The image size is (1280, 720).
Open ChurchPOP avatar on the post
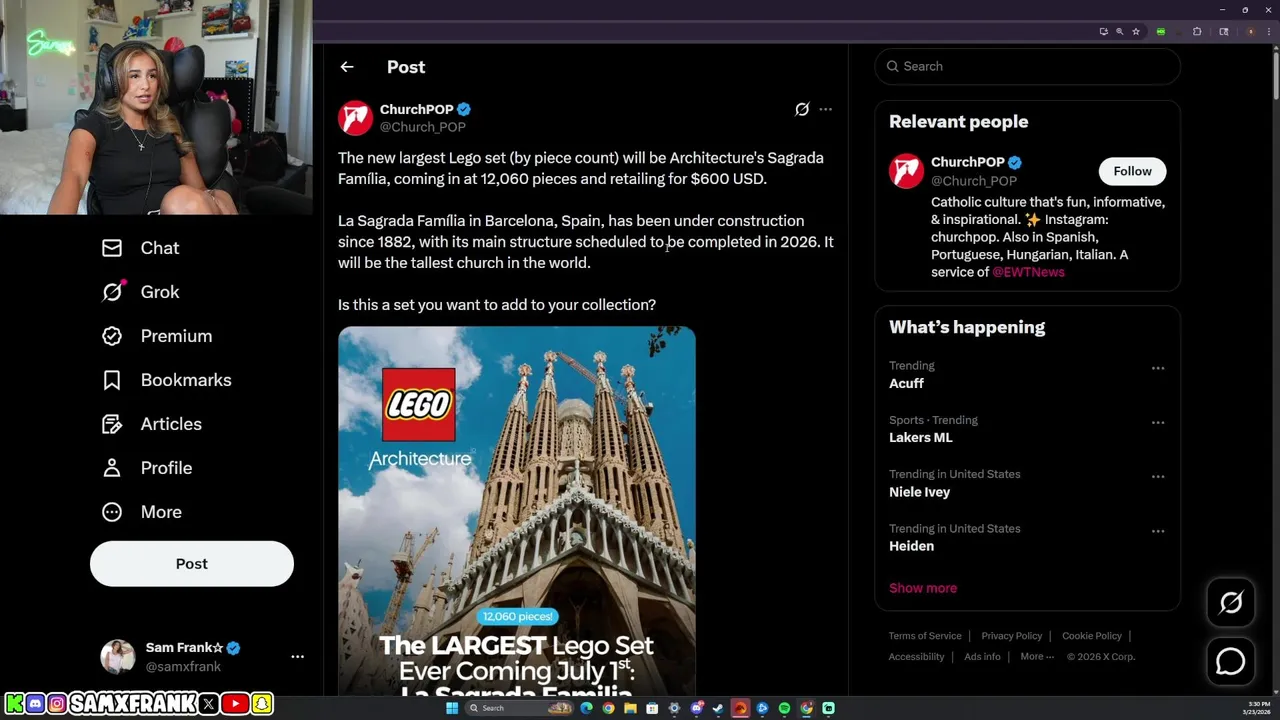(x=356, y=118)
